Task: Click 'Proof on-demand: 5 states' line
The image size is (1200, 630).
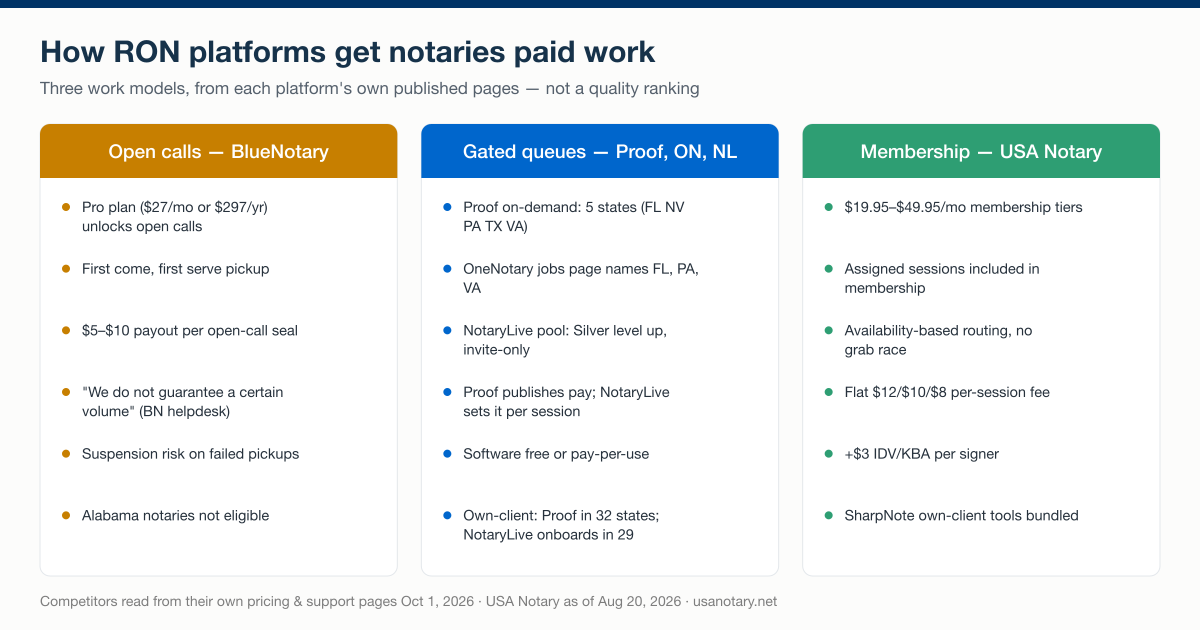Action: pos(574,217)
